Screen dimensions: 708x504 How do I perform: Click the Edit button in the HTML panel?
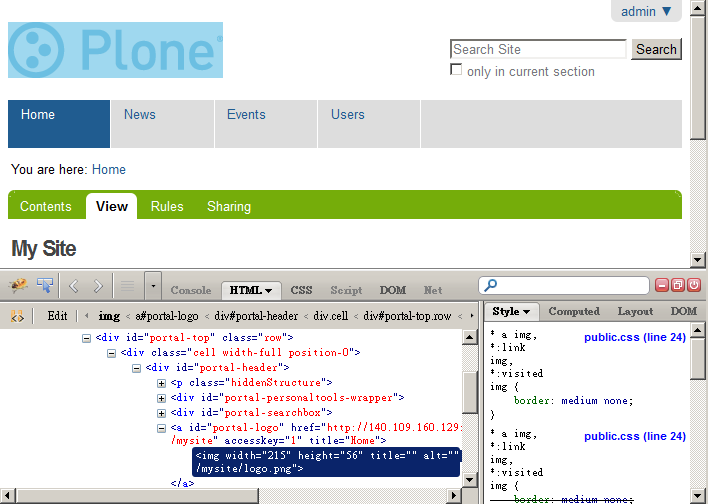(57, 316)
